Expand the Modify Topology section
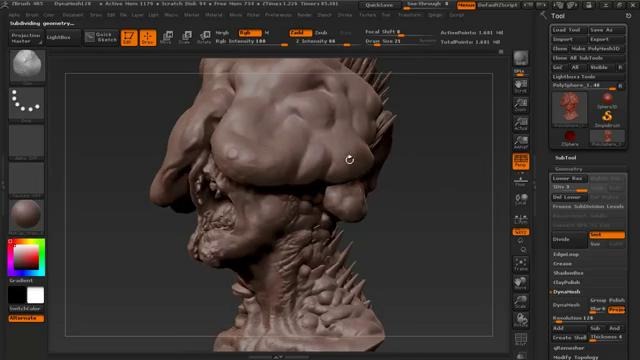 tap(575, 357)
